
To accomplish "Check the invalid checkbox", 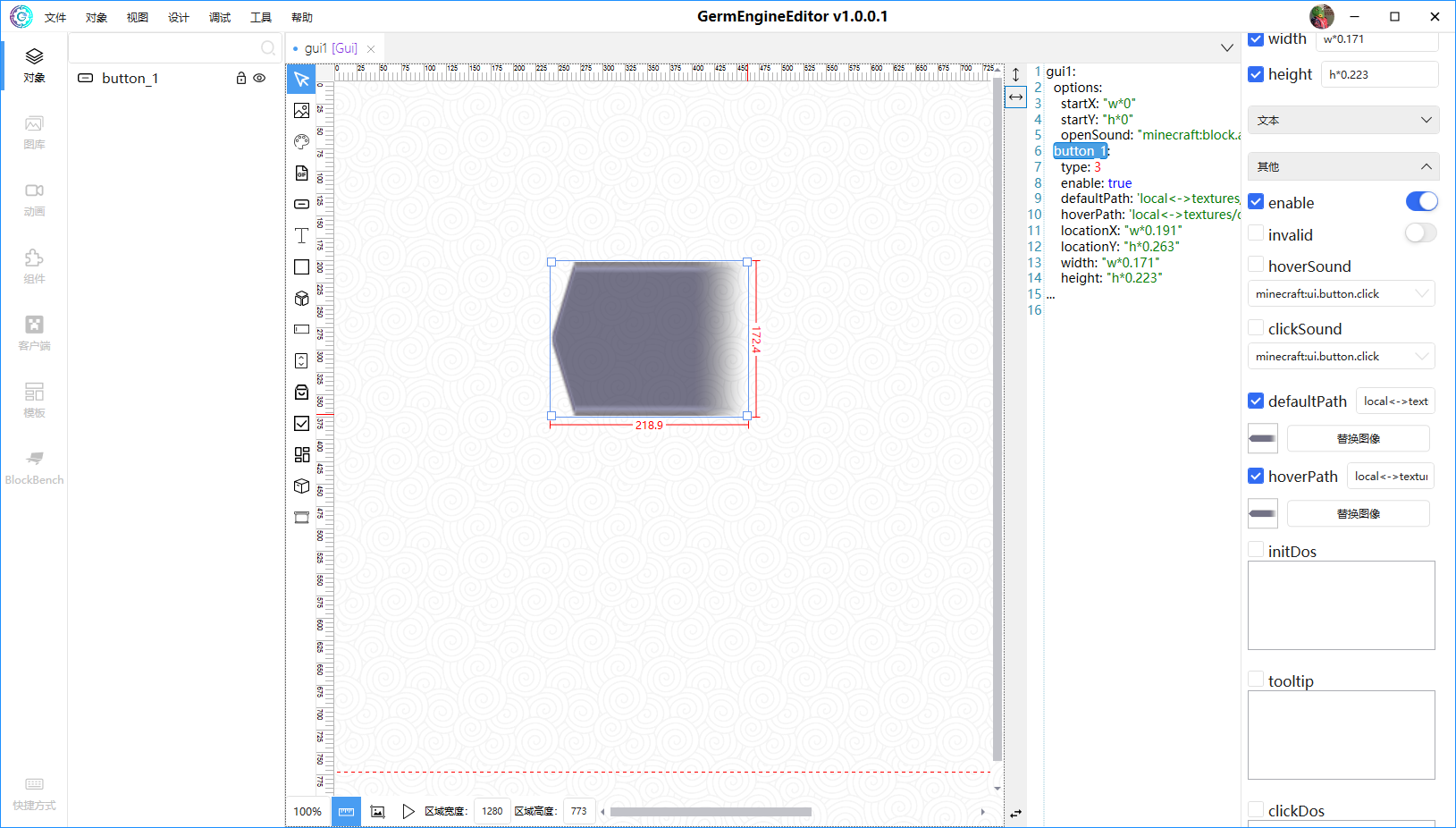I will (x=1256, y=233).
